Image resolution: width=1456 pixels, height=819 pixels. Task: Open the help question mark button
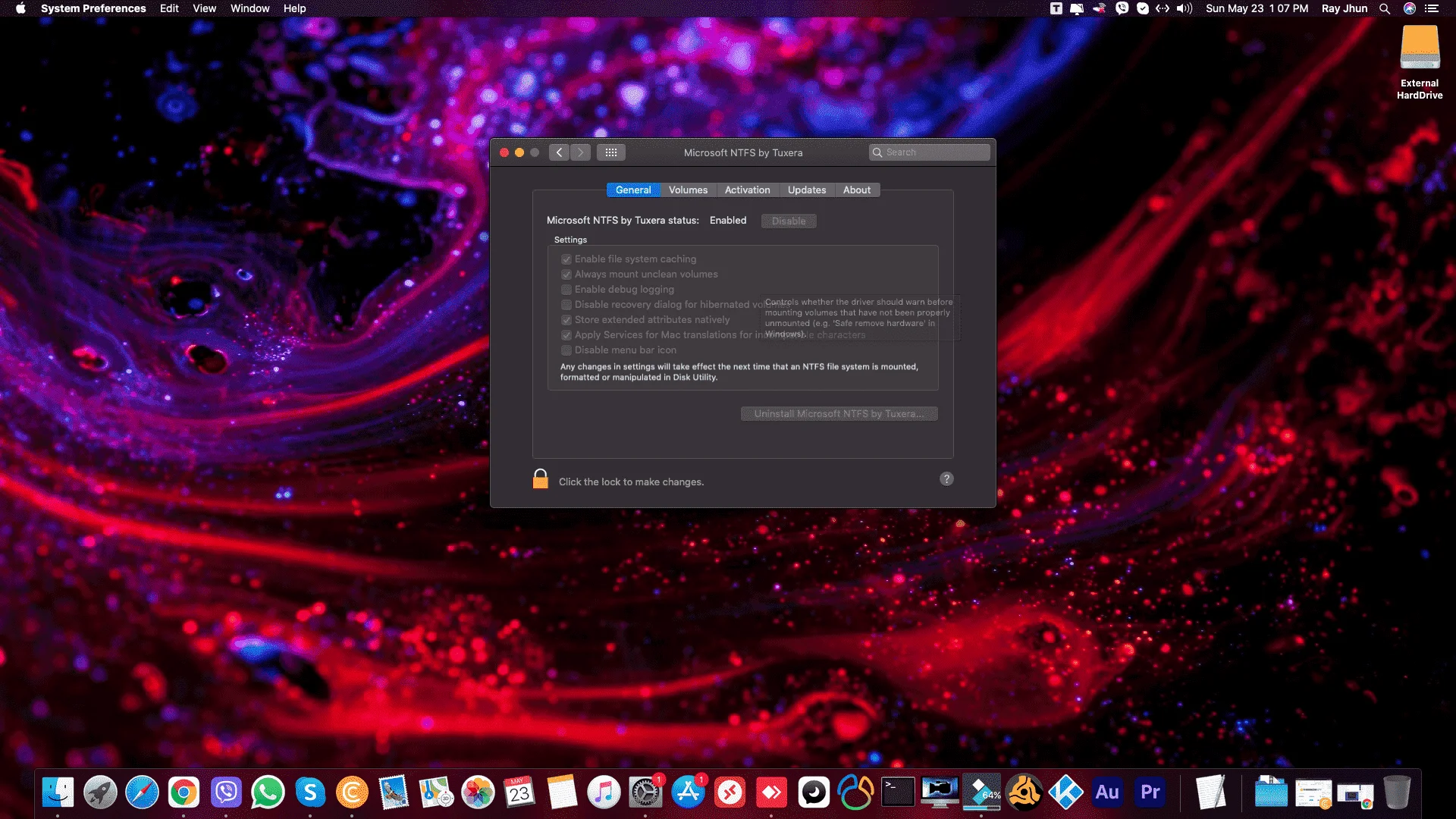click(x=946, y=479)
